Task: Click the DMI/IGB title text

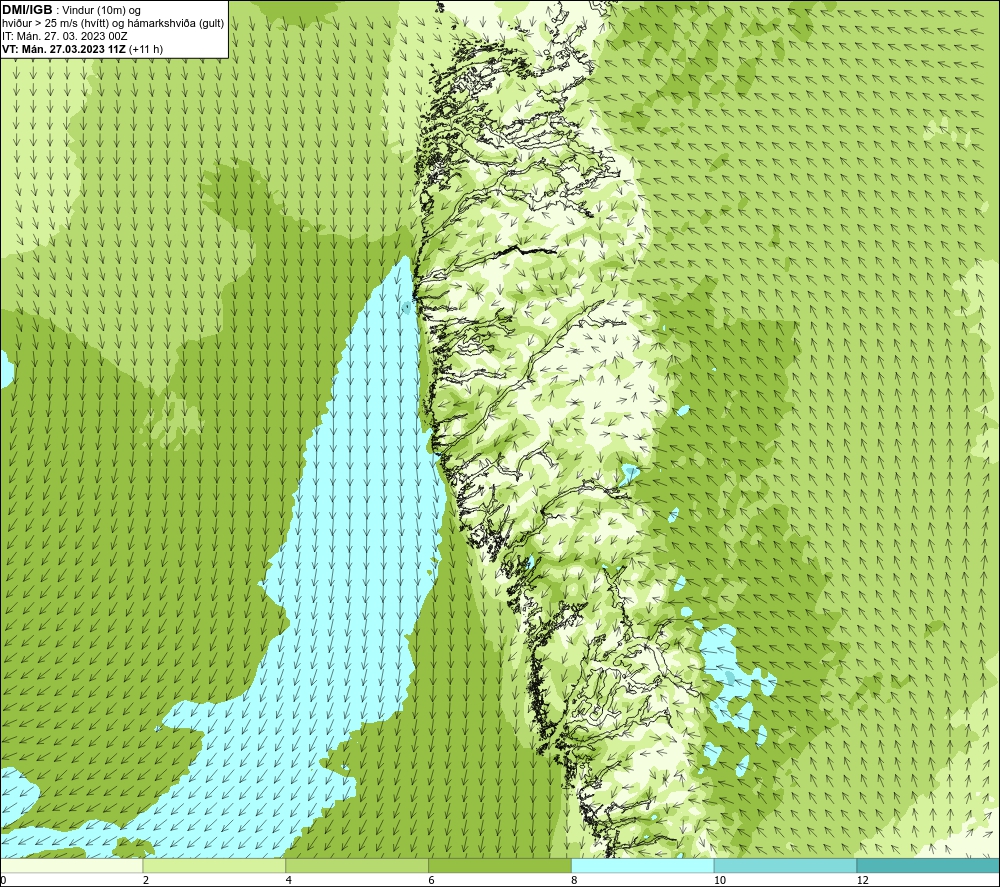Action: point(27,10)
